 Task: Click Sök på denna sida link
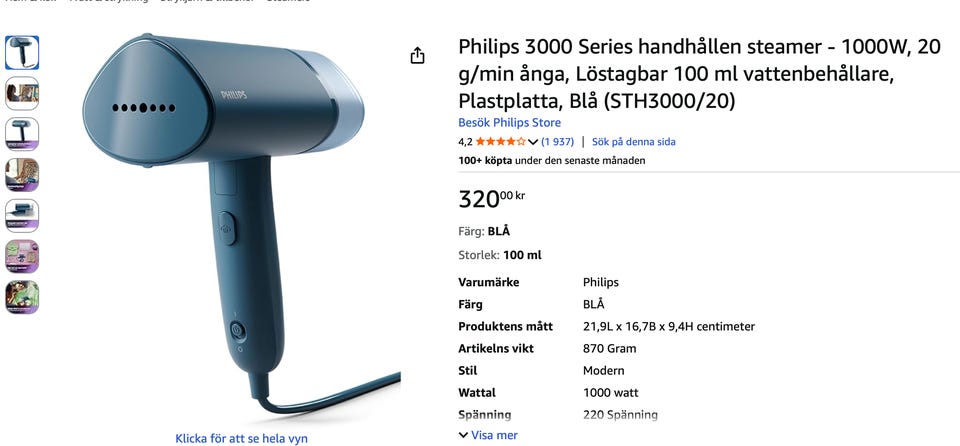pos(634,142)
